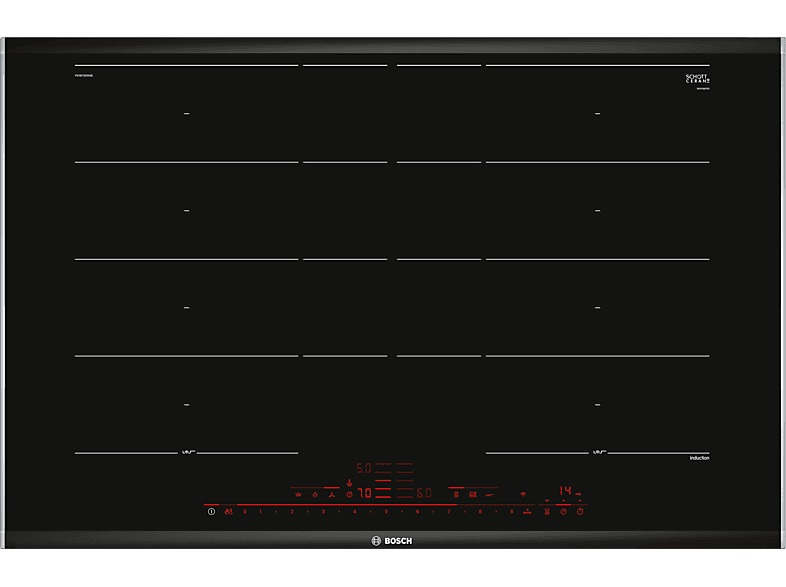Set power level 0 on slider
This screenshot has height=587, width=786.
pos(245,512)
